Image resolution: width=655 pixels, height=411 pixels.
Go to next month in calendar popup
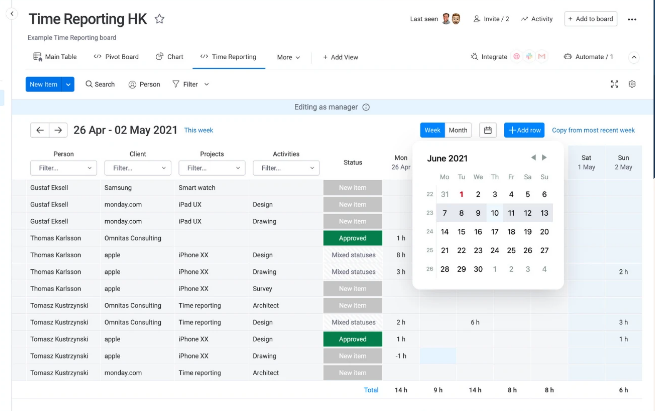544,157
